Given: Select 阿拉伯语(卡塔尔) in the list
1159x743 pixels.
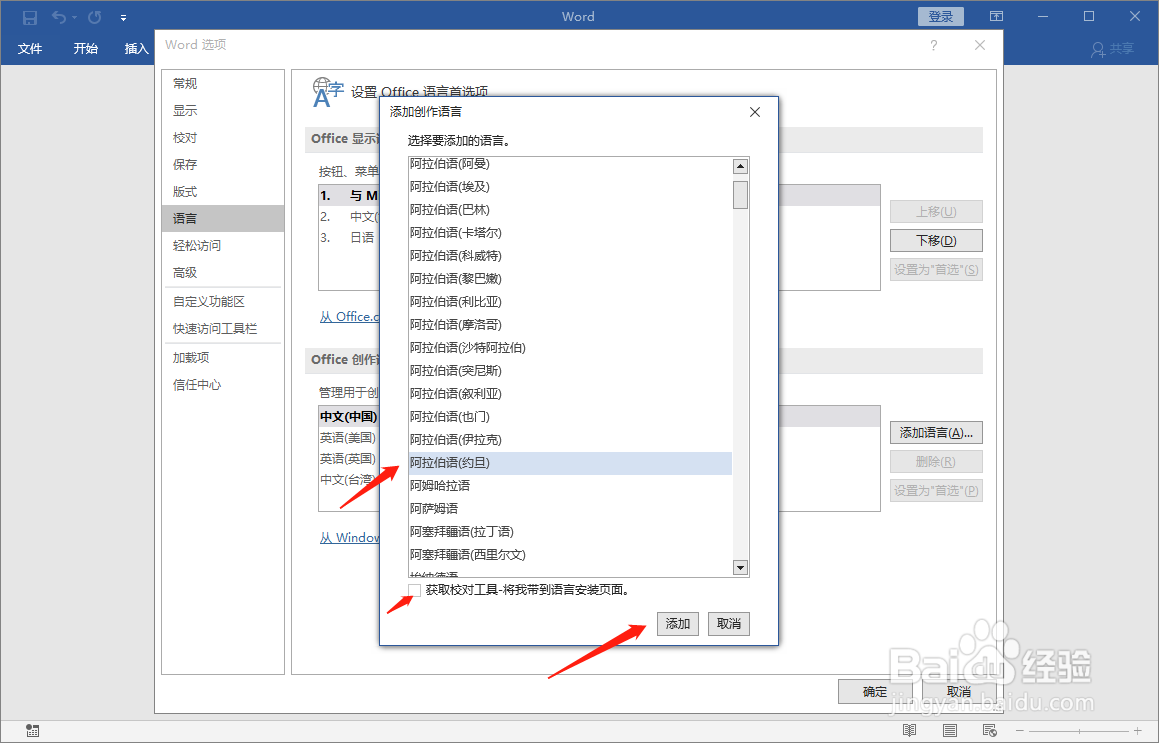Looking at the screenshot, I should [x=570, y=232].
